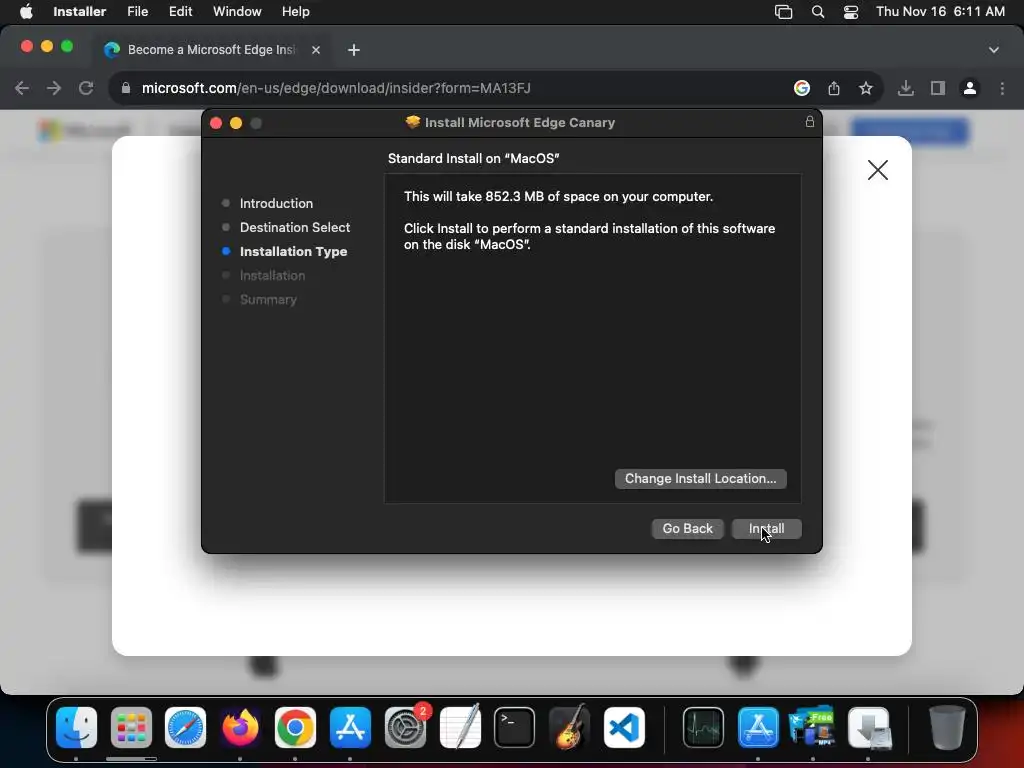
Task: Click the screen mirroring icon in the menu bar
Action: (783, 12)
